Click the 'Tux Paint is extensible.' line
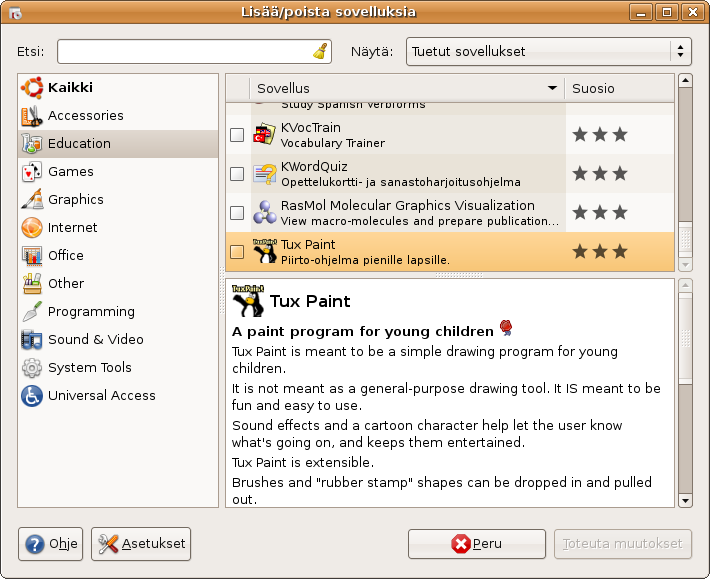This screenshot has height=579, width=710. tap(303, 463)
